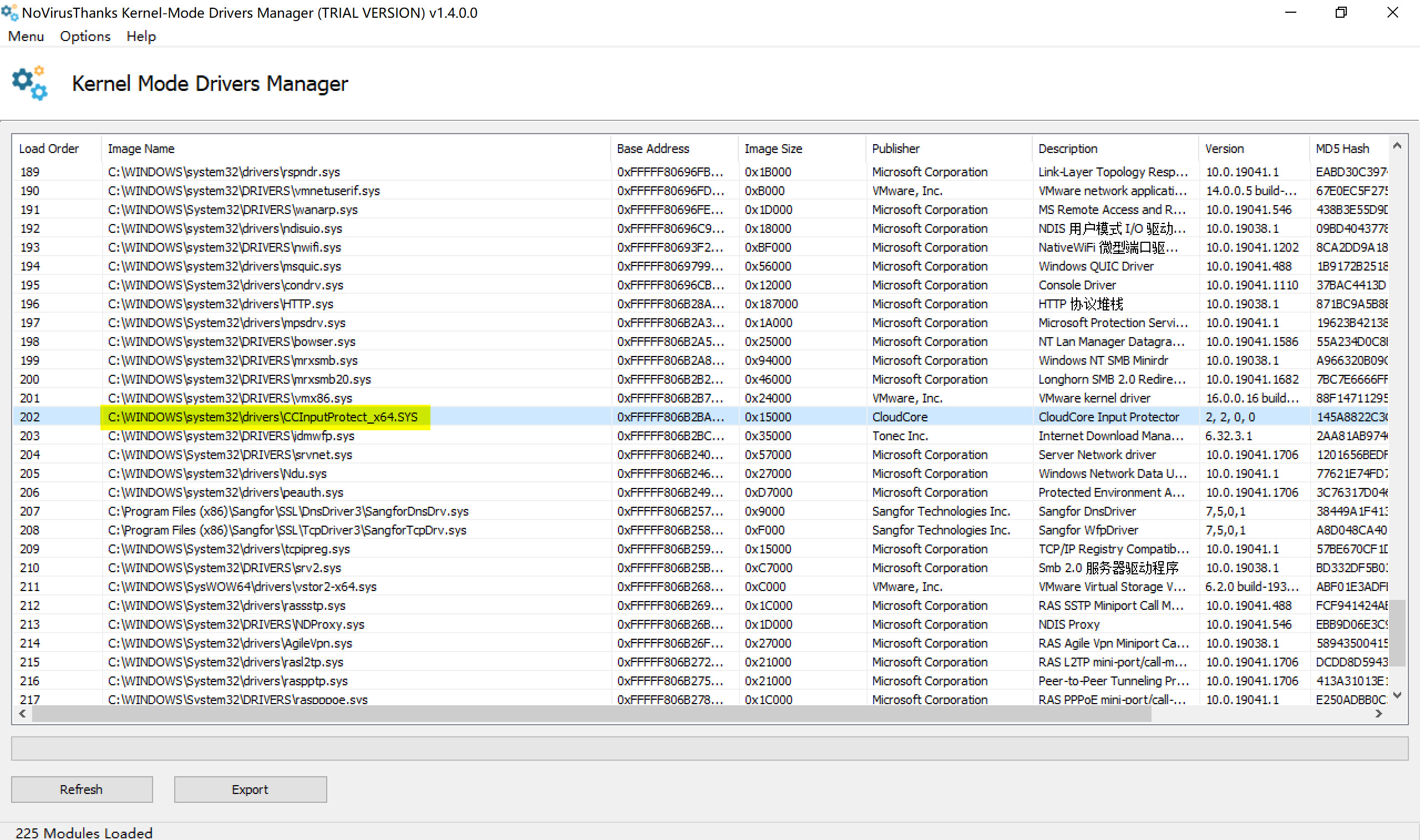Image resolution: width=1420 pixels, height=840 pixels.
Task: Click the horizontal scrollbar right arrow
Action: tap(1378, 714)
